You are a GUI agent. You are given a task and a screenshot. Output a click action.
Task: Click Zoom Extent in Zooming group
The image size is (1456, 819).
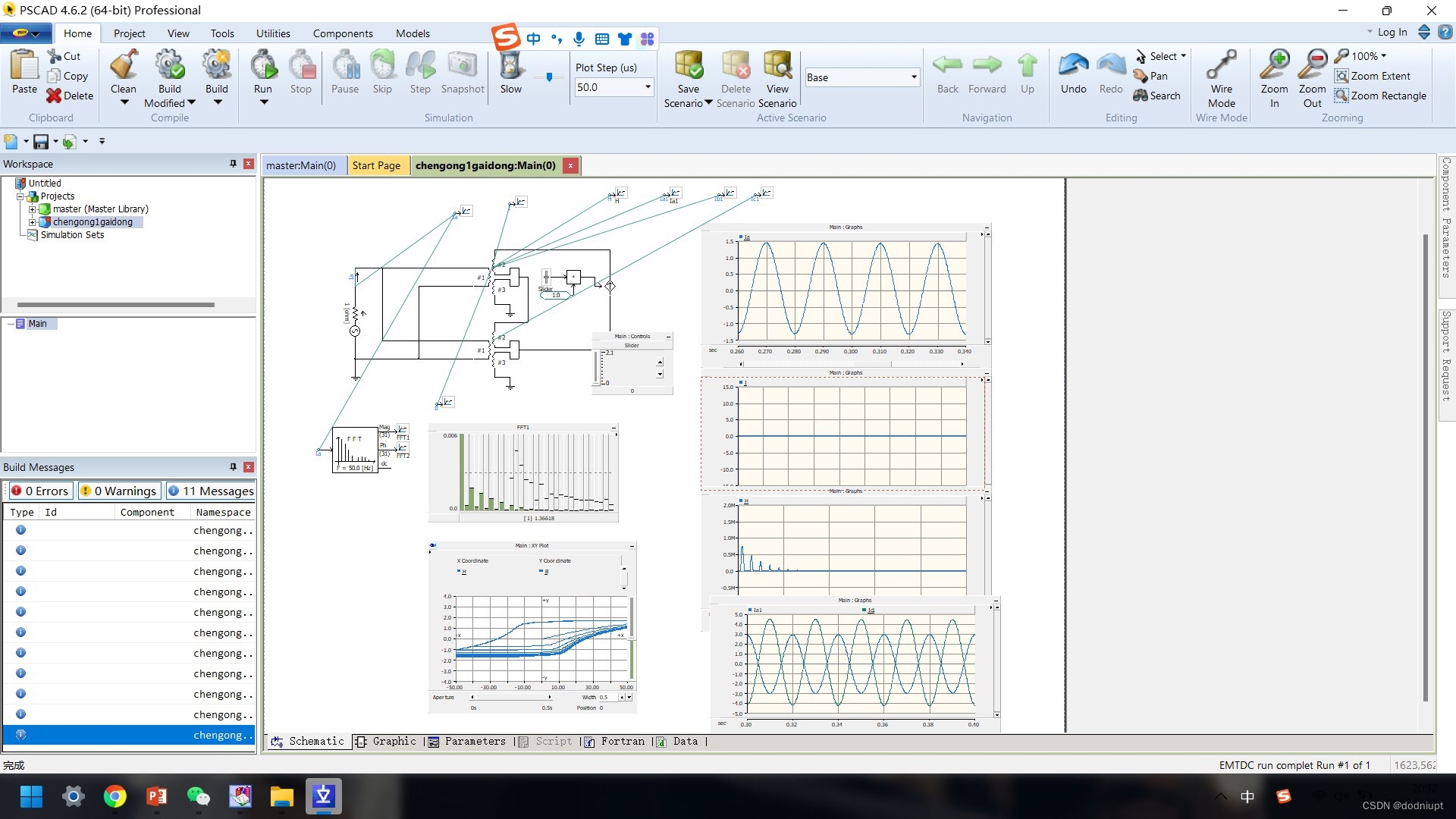pyautogui.click(x=1373, y=76)
